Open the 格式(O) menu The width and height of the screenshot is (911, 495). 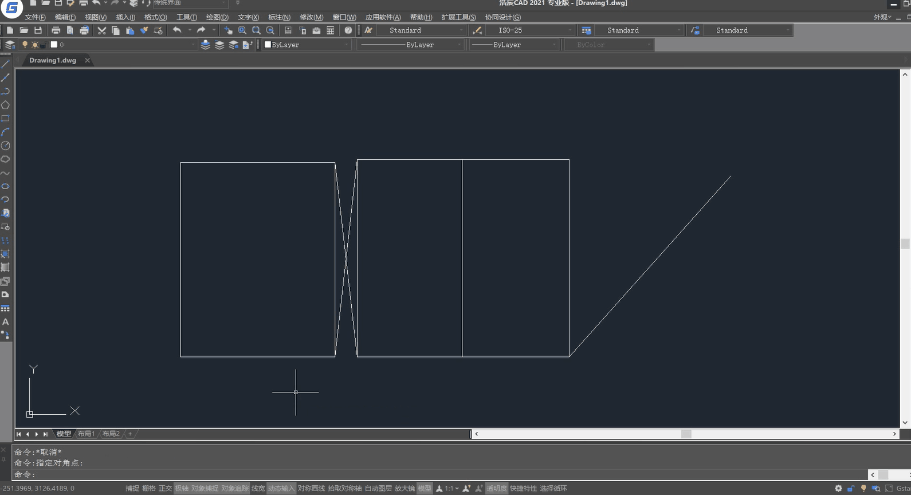pyautogui.click(x=156, y=17)
